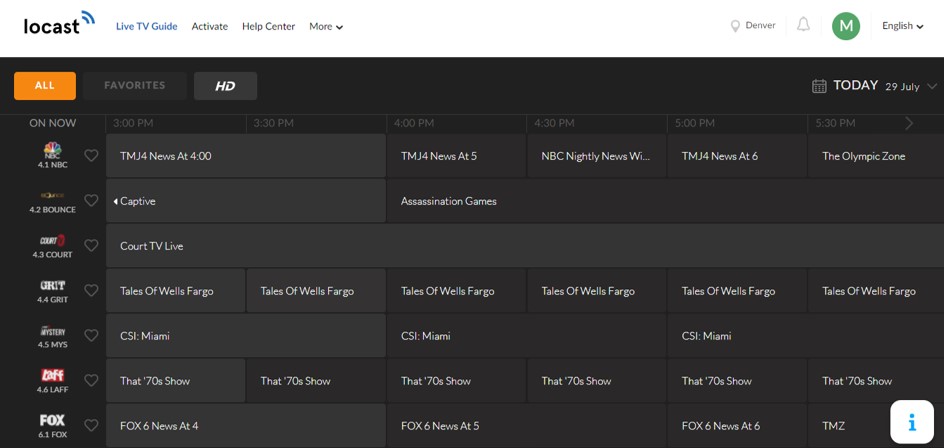Open the Help Center link
The width and height of the screenshot is (944, 448).
coord(268,27)
